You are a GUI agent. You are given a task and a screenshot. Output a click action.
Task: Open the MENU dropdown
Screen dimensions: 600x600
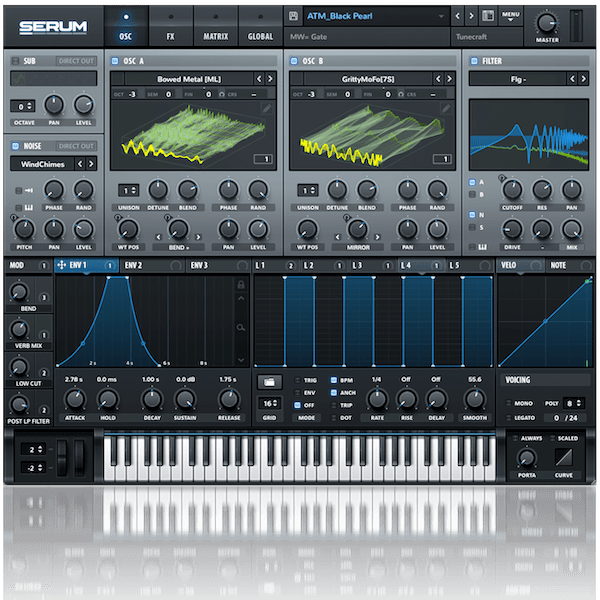coord(511,16)
